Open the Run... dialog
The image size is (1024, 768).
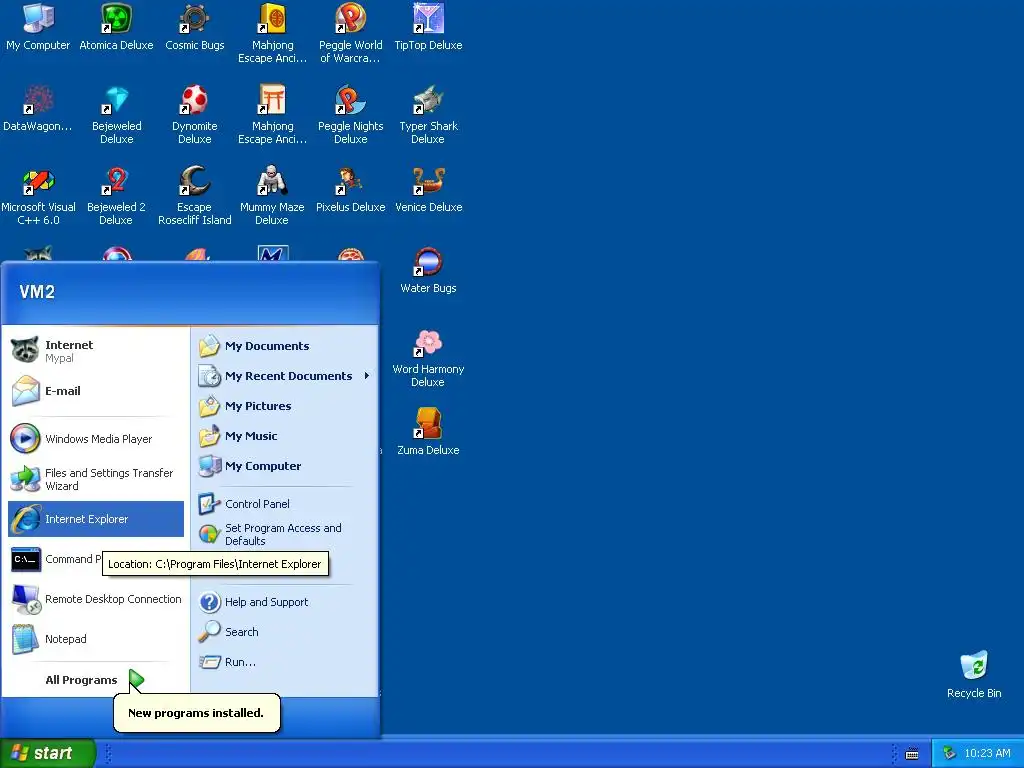click(285, 662)
